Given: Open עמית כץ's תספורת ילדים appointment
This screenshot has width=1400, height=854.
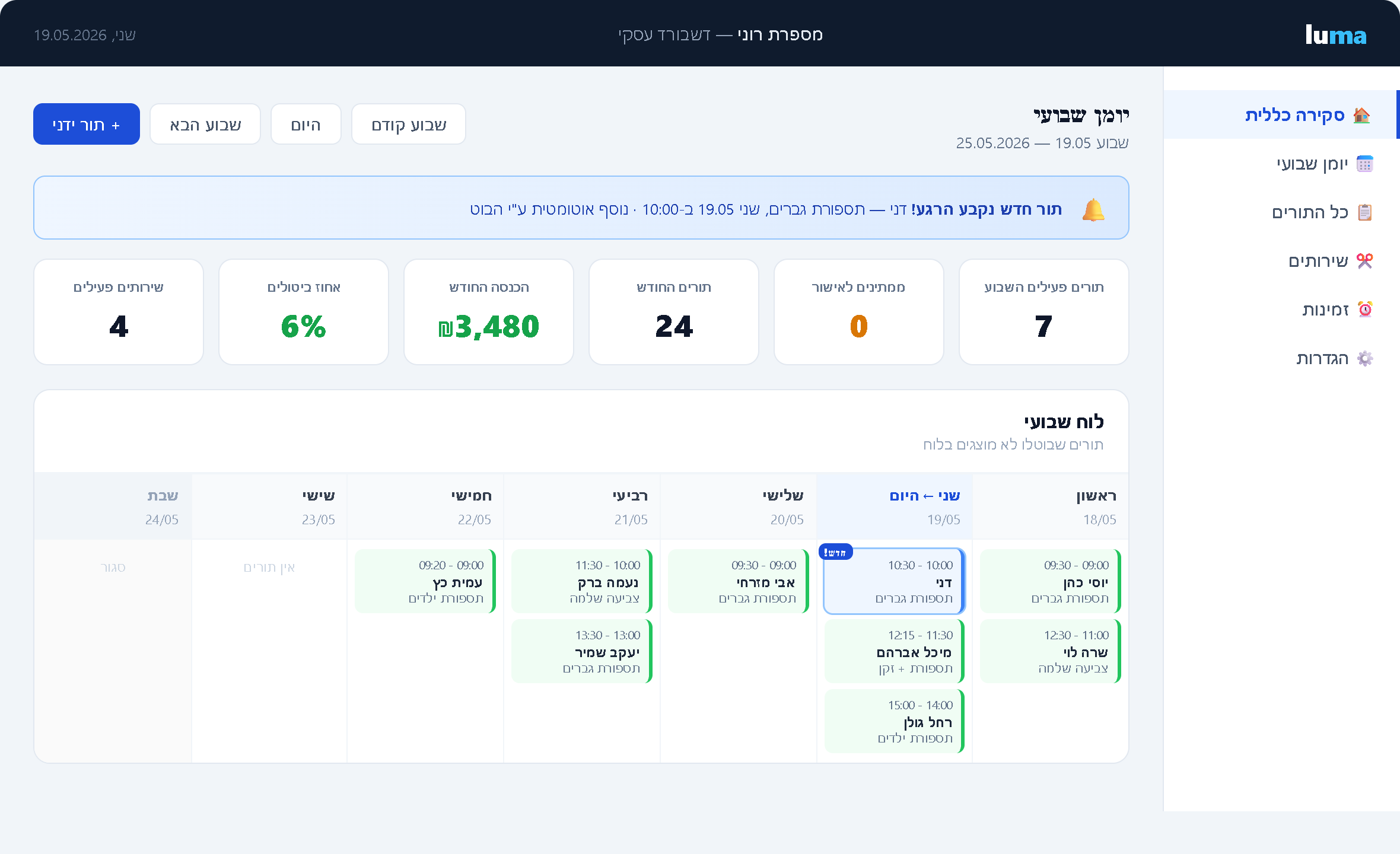Looking at the screenshot, I should [x=425, y=581].
